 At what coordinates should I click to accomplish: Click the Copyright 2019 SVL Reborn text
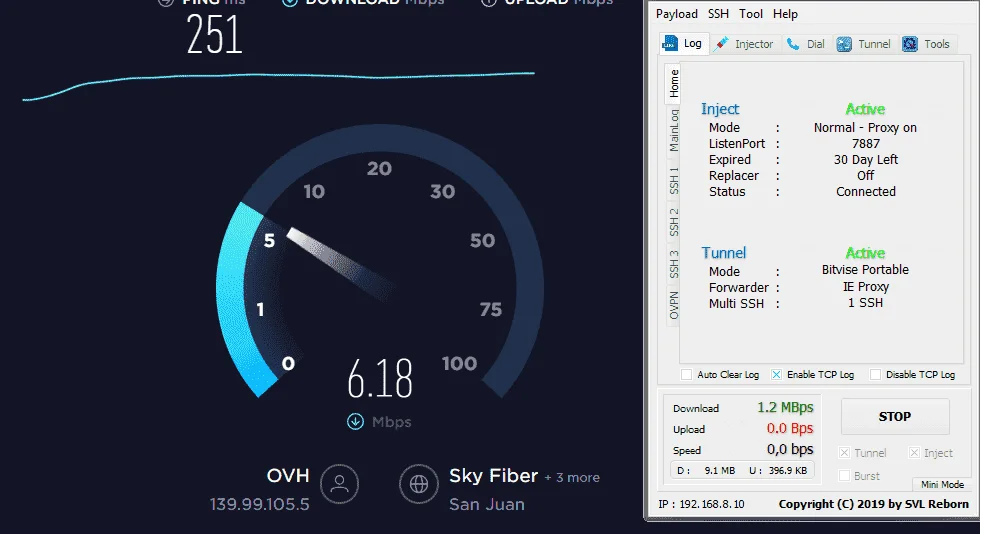click(x=874, y=504)
